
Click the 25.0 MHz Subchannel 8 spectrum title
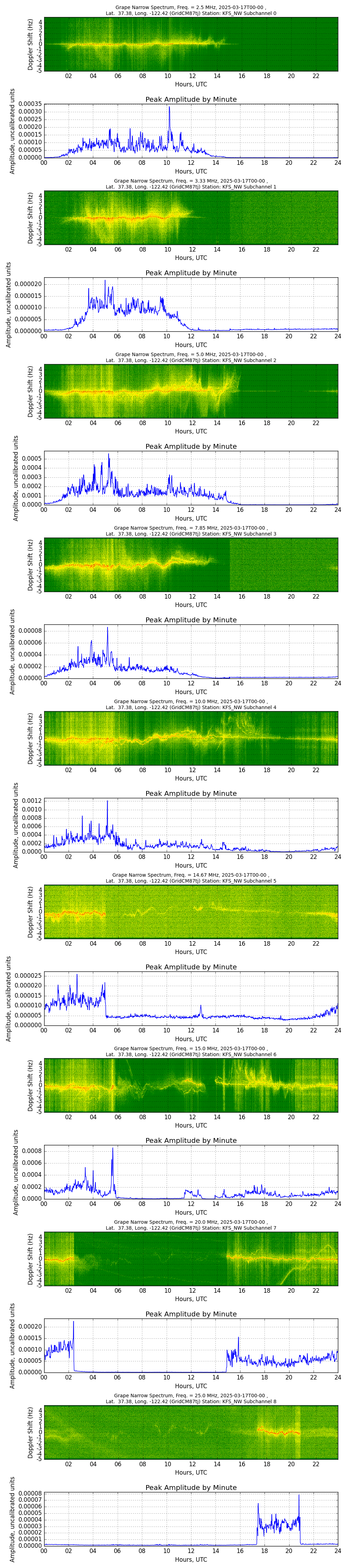point(191,1398)
